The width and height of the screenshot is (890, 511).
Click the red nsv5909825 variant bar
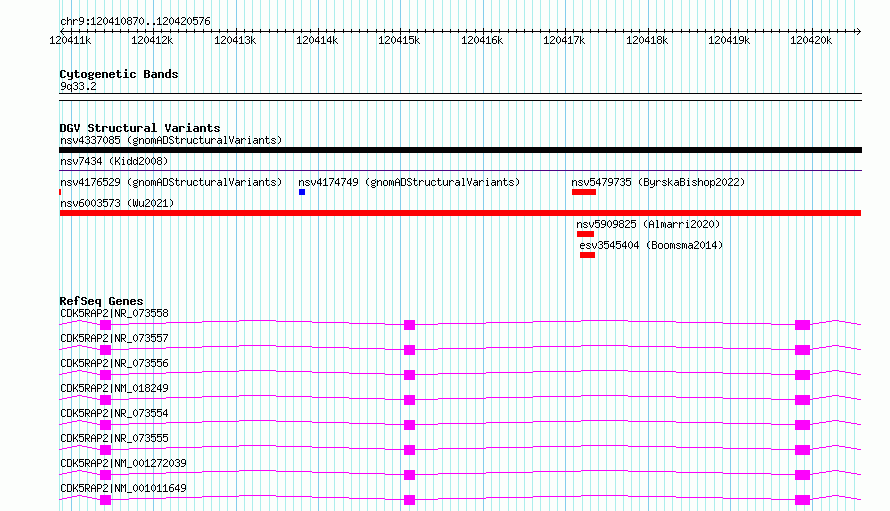pyautogui.click(x=585, y=234)
